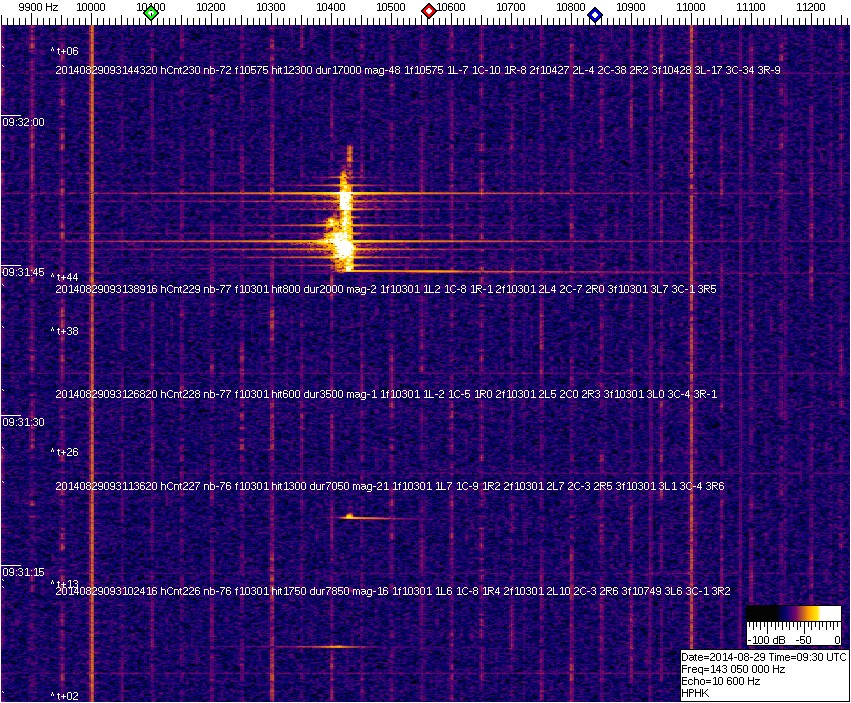Click the 09:31:15 time label
The height and width of the screenshot is (703, 851).
tap(23, 572)
